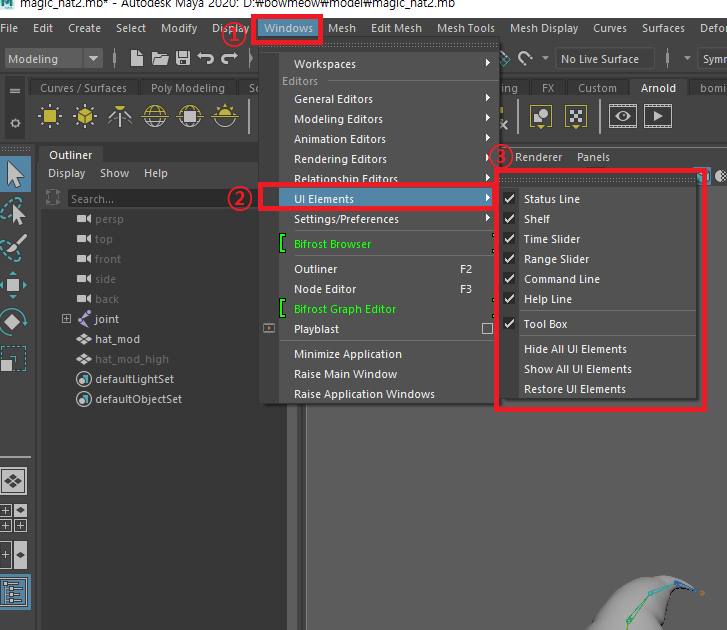Click the Arnold TX manager checker icon

coord(575,116)
